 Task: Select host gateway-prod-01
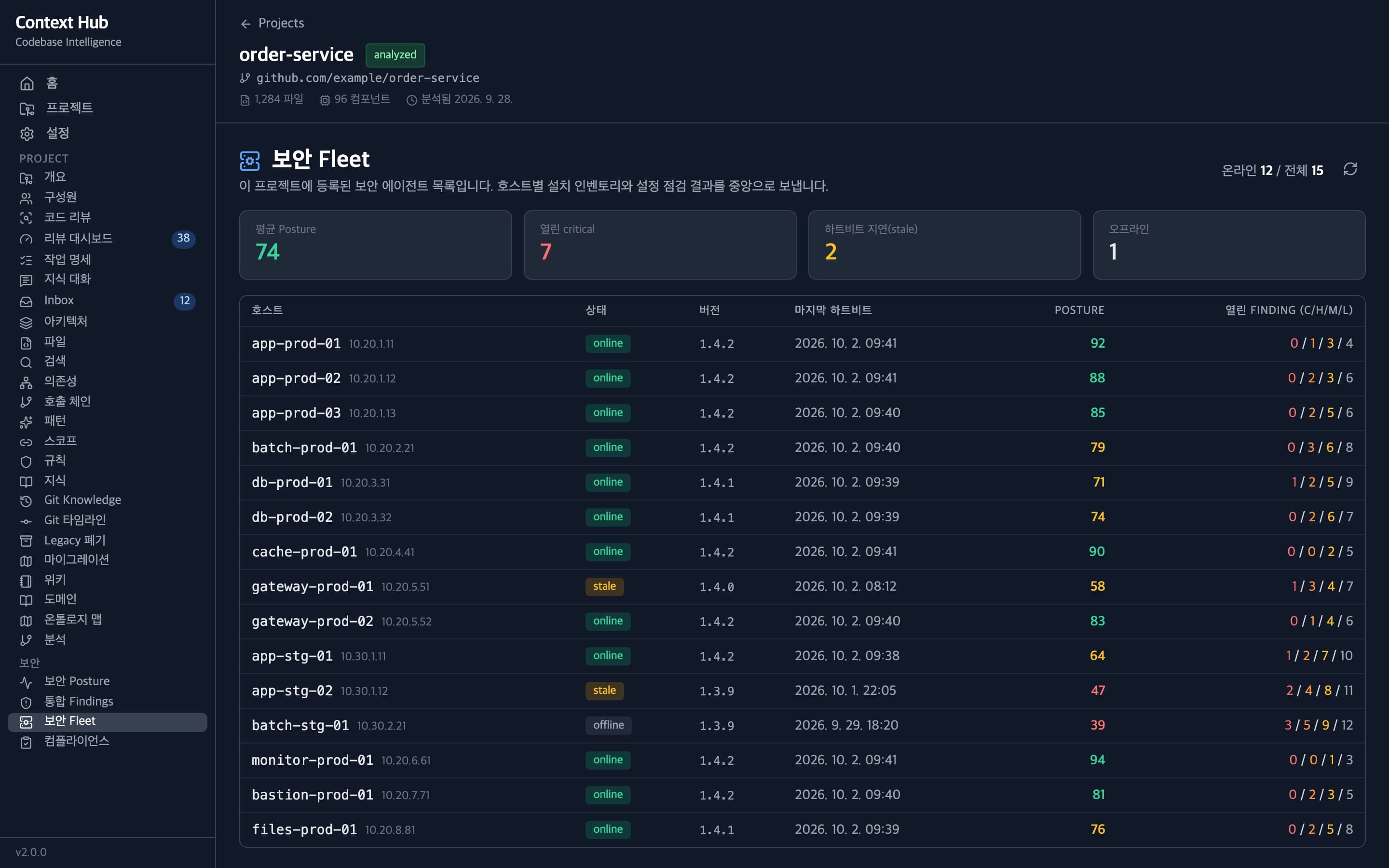pos(312,587)
